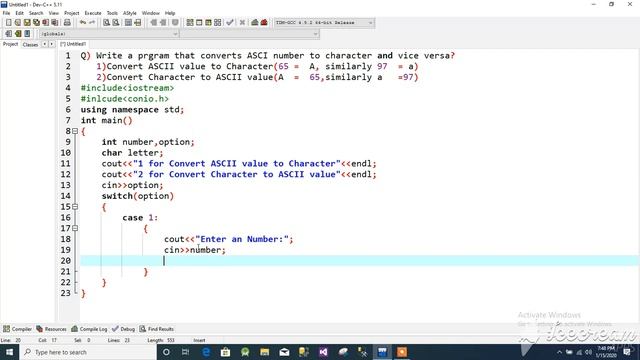This screenshot has height=360, width=640.
Task: Click the Goto Line toolbar icon
Action: click(x=138, y=23)
